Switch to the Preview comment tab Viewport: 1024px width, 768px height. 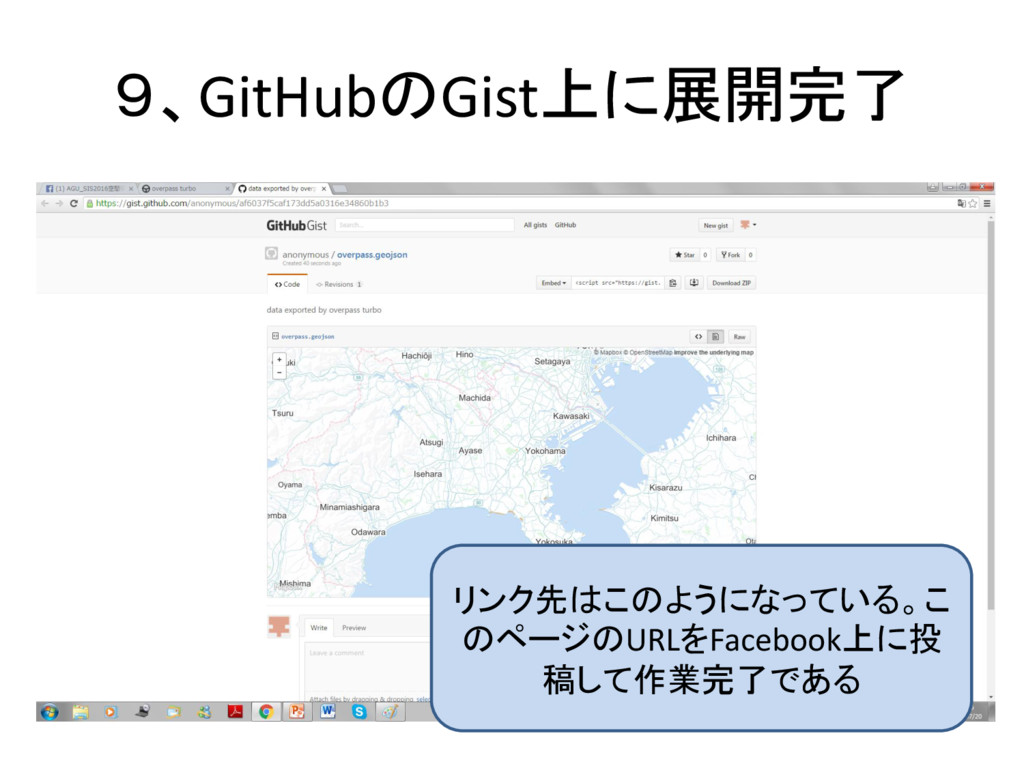coord(354,628)
